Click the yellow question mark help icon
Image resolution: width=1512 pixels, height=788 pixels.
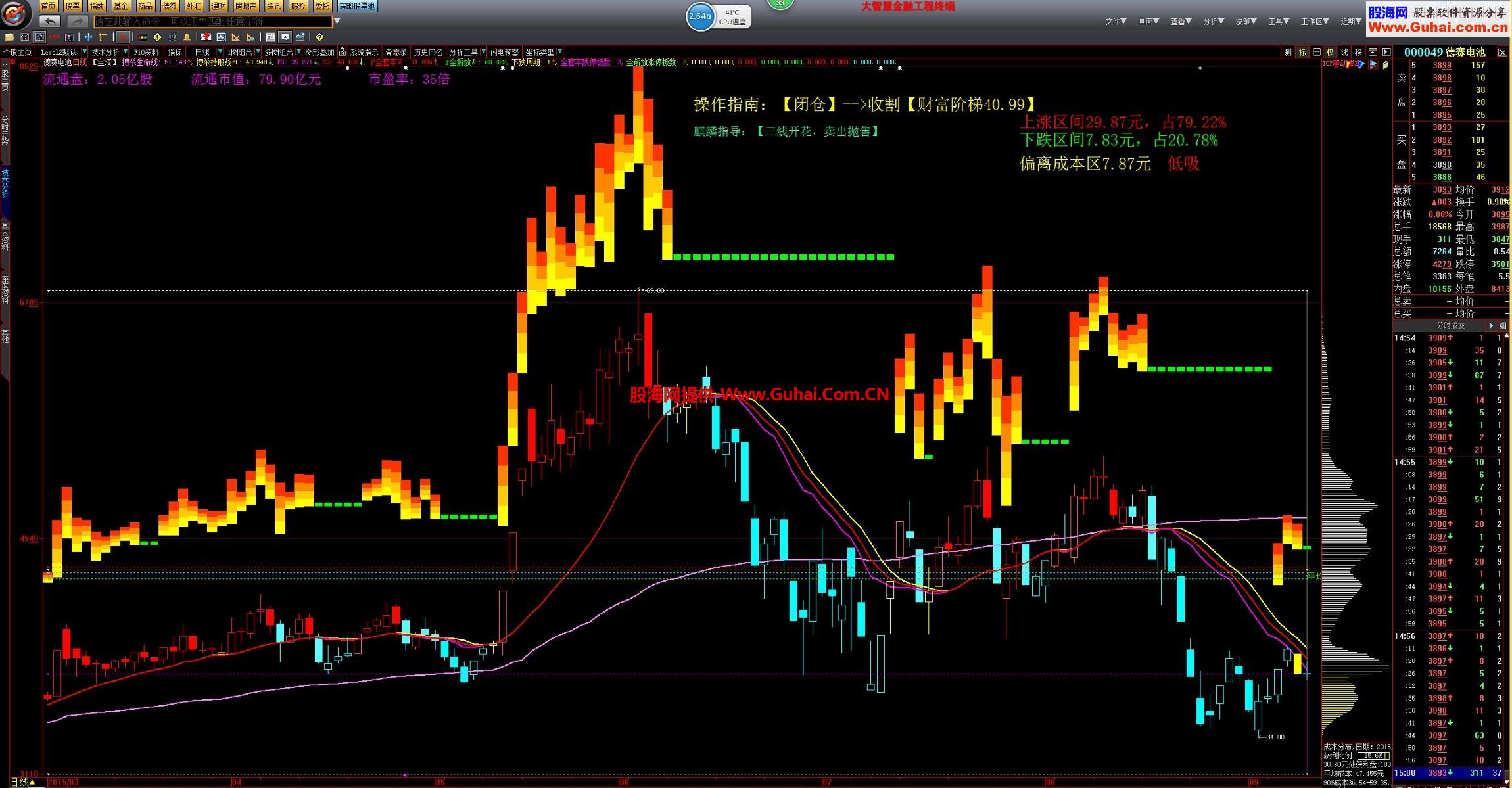pyautogui.click(x=319, y=37)
